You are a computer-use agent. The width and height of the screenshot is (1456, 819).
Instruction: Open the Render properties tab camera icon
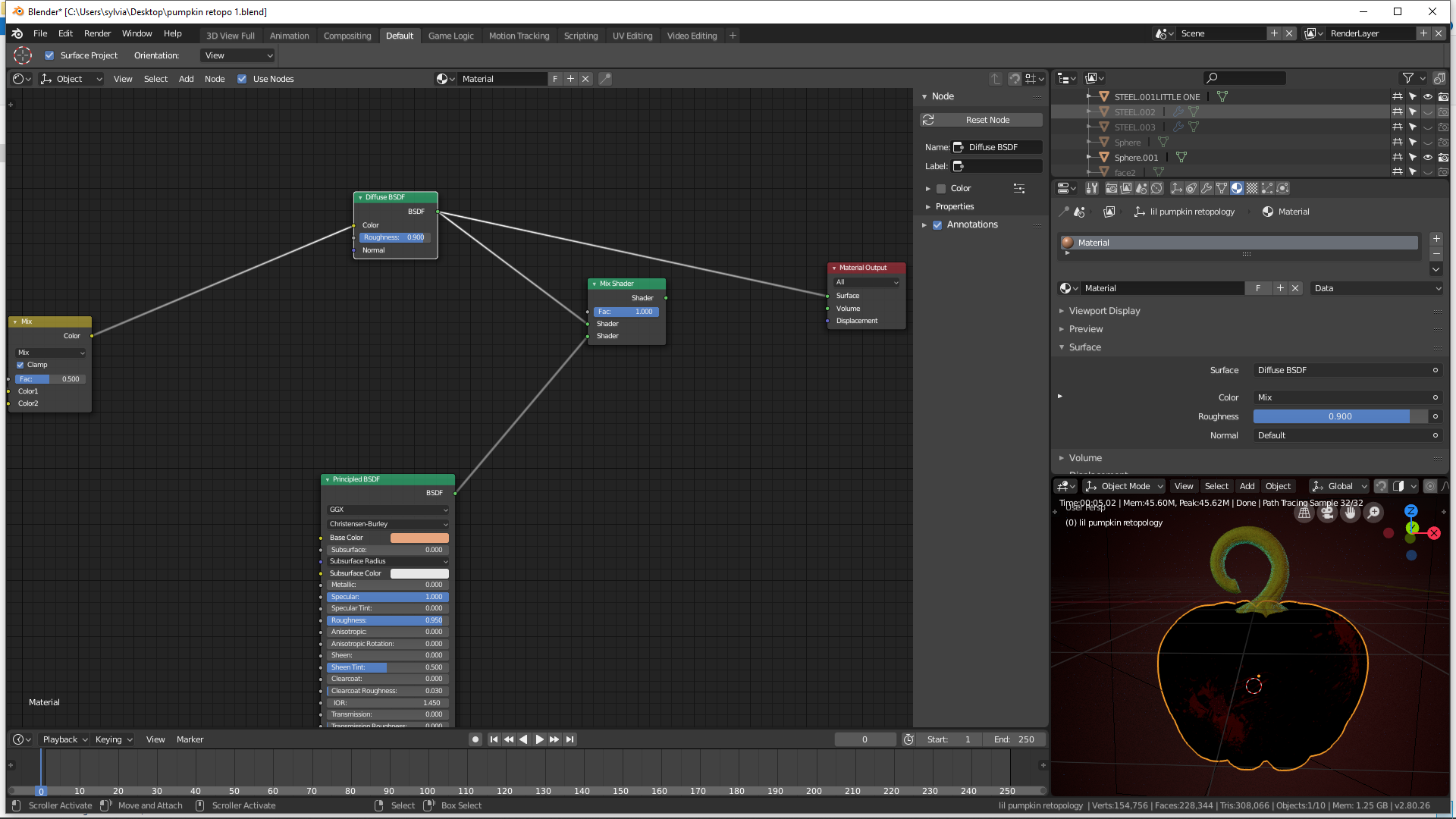1112,188
